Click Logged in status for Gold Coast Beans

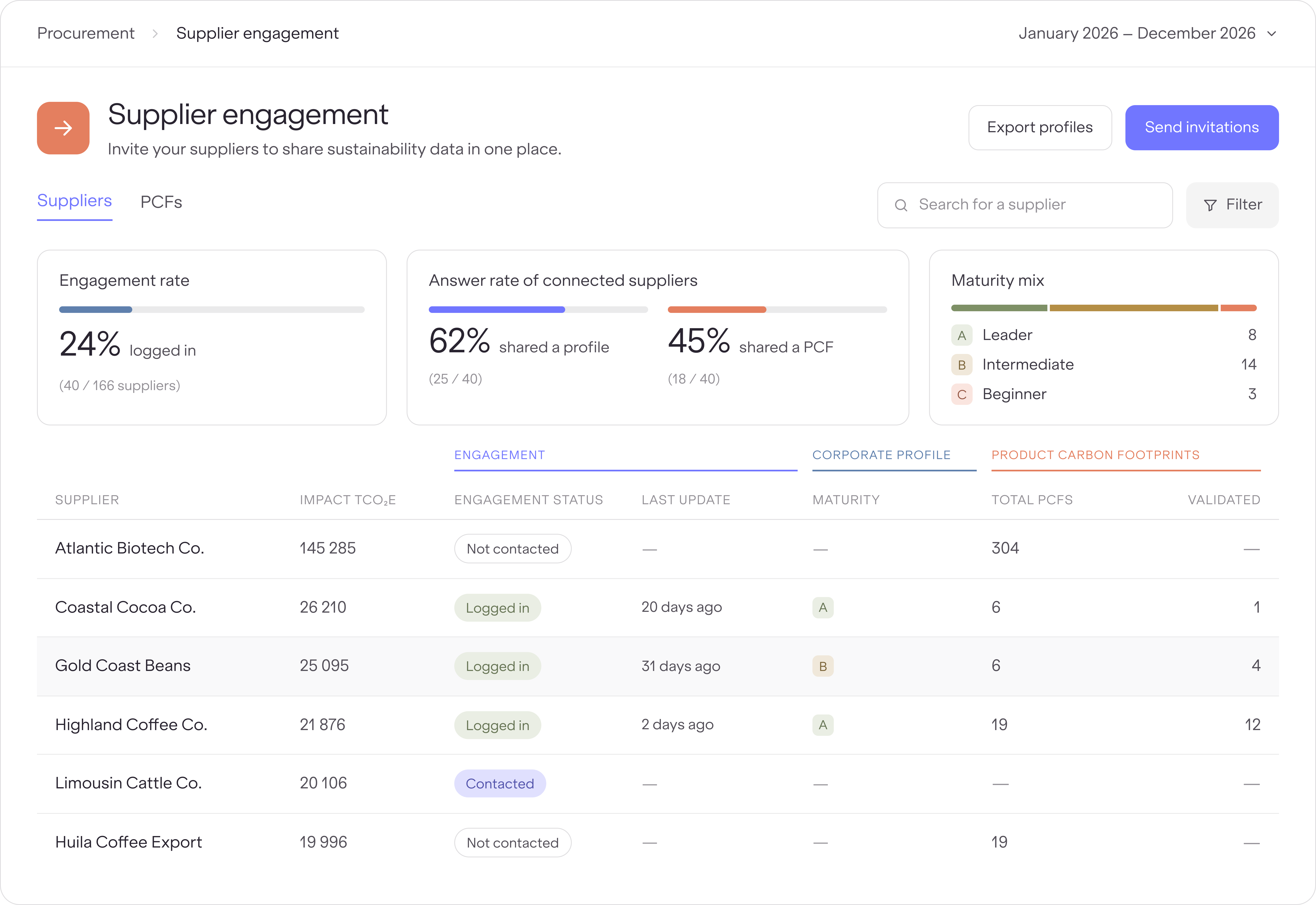tap(497, 666)
